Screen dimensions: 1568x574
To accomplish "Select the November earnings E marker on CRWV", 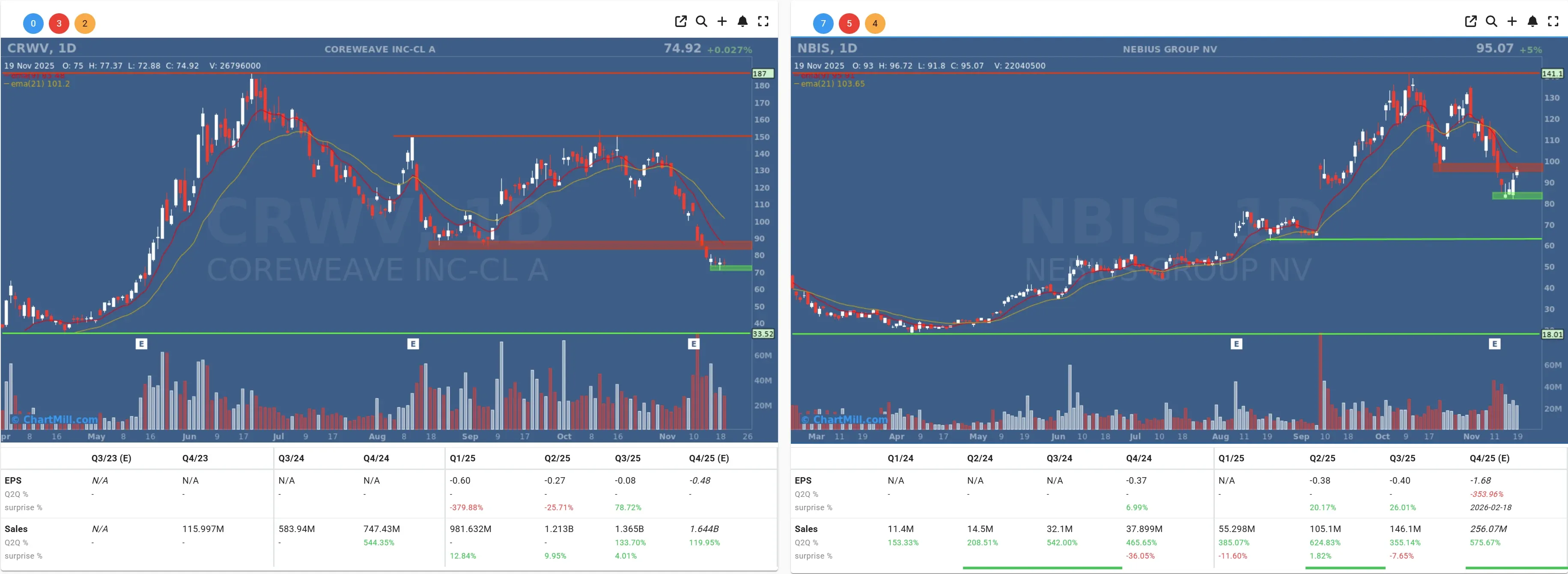I will [693, 343].
